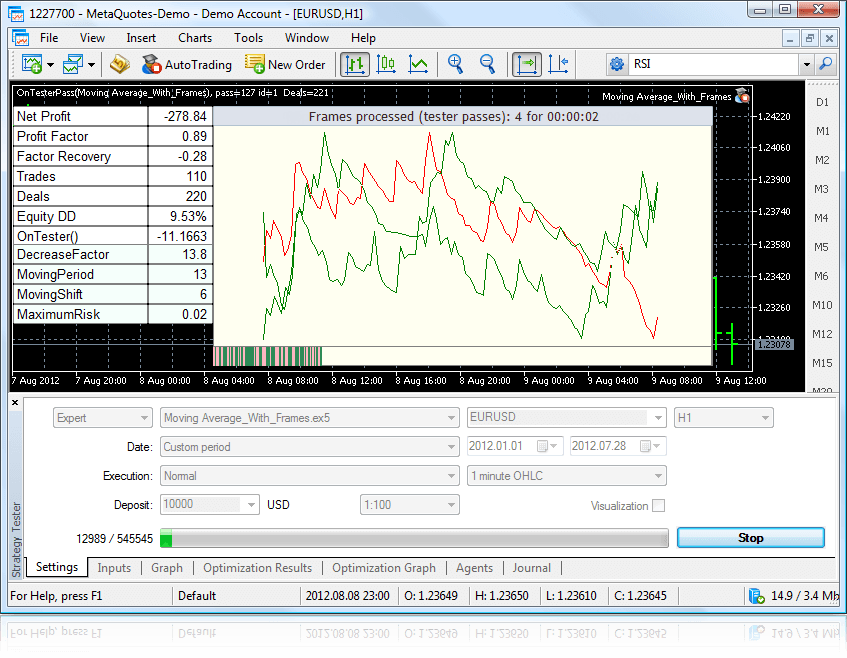The height and width of the screenshot is (658, 847).
Task: Open the Expert type dropdown
Action: (x=102, y=418)
